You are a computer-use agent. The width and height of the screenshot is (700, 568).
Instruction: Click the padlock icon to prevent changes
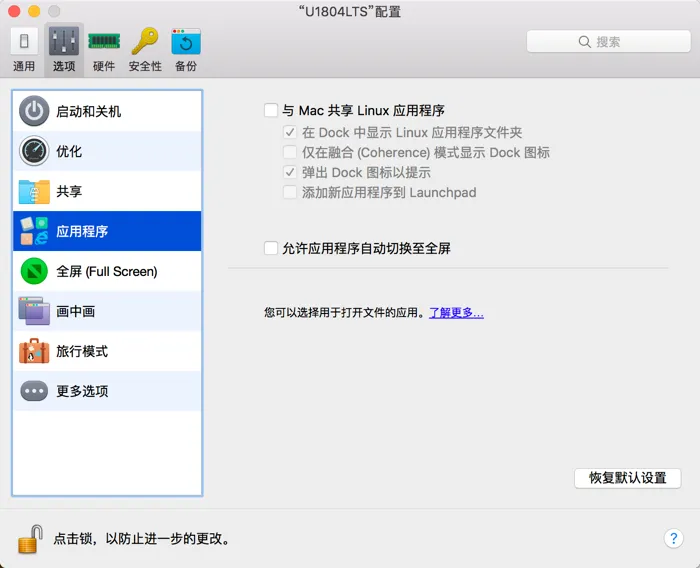coord(30,539)
